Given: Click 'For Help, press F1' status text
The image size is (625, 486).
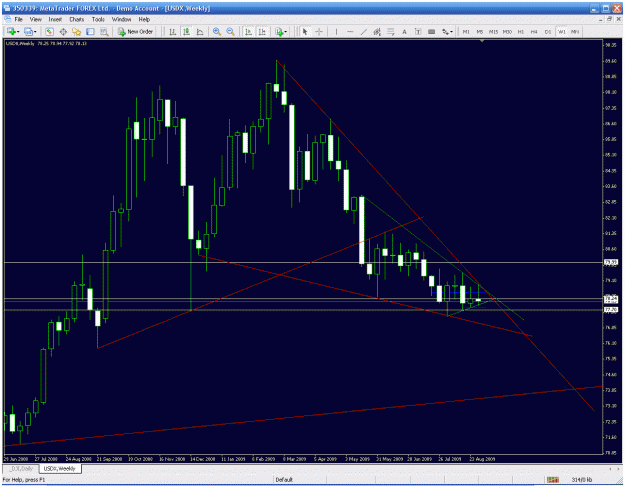Looking at the screenshot, I should (x=24, y=480).
